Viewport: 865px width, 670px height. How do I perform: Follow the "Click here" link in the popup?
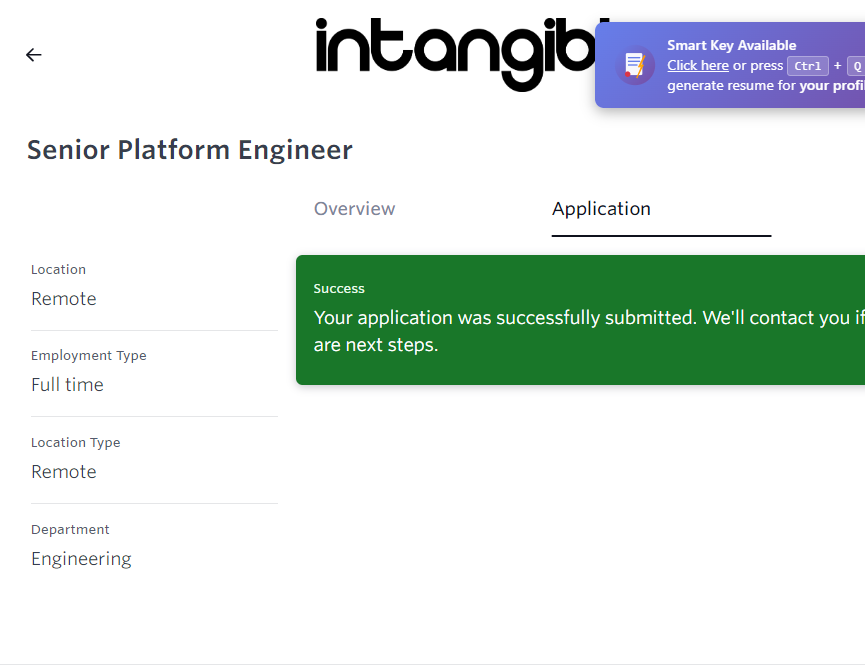point(698,65)
